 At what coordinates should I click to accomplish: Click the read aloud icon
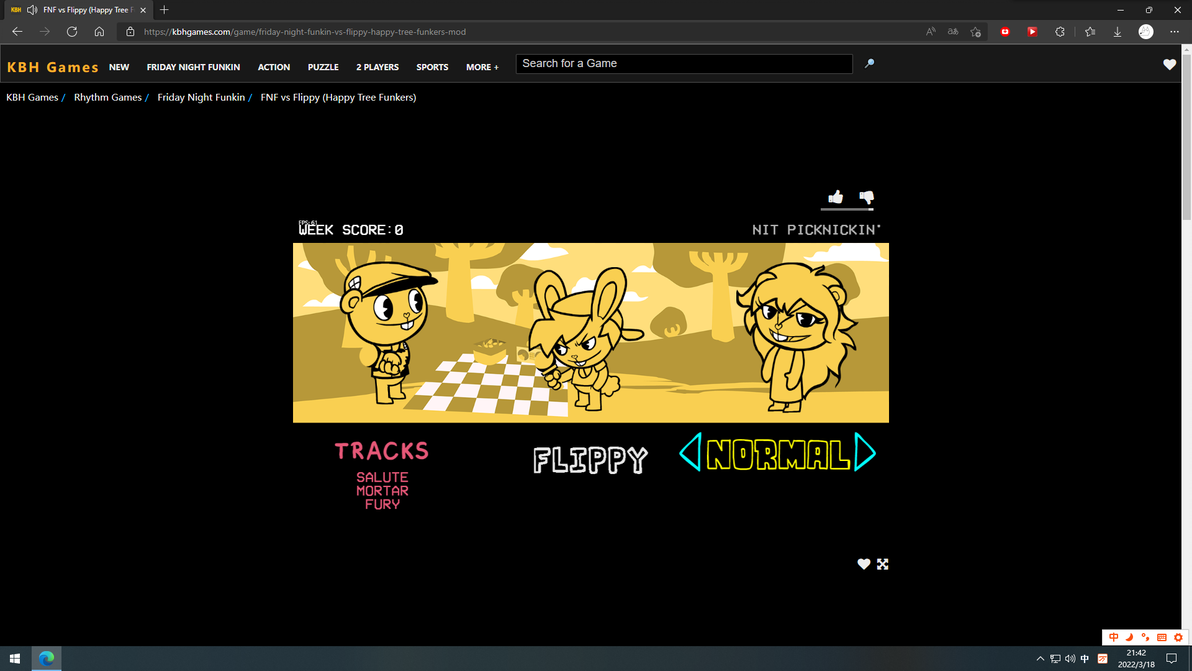pyautogui.click(x=930, y=32)
